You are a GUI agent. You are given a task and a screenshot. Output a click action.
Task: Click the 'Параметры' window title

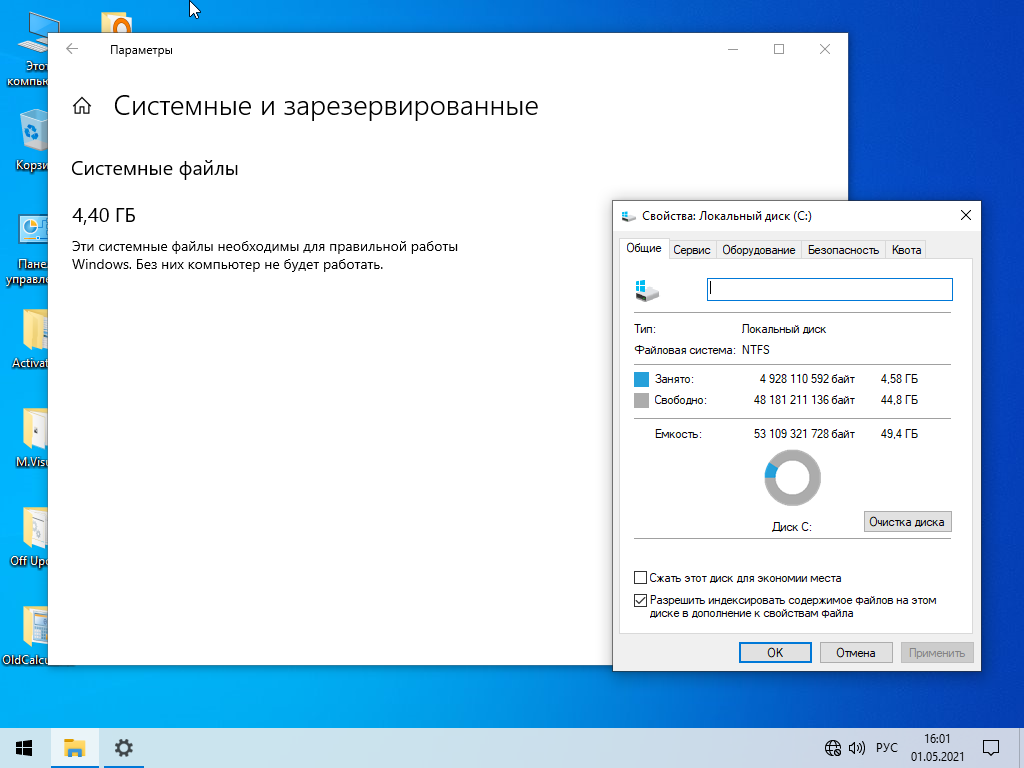[x=141, y=50]
